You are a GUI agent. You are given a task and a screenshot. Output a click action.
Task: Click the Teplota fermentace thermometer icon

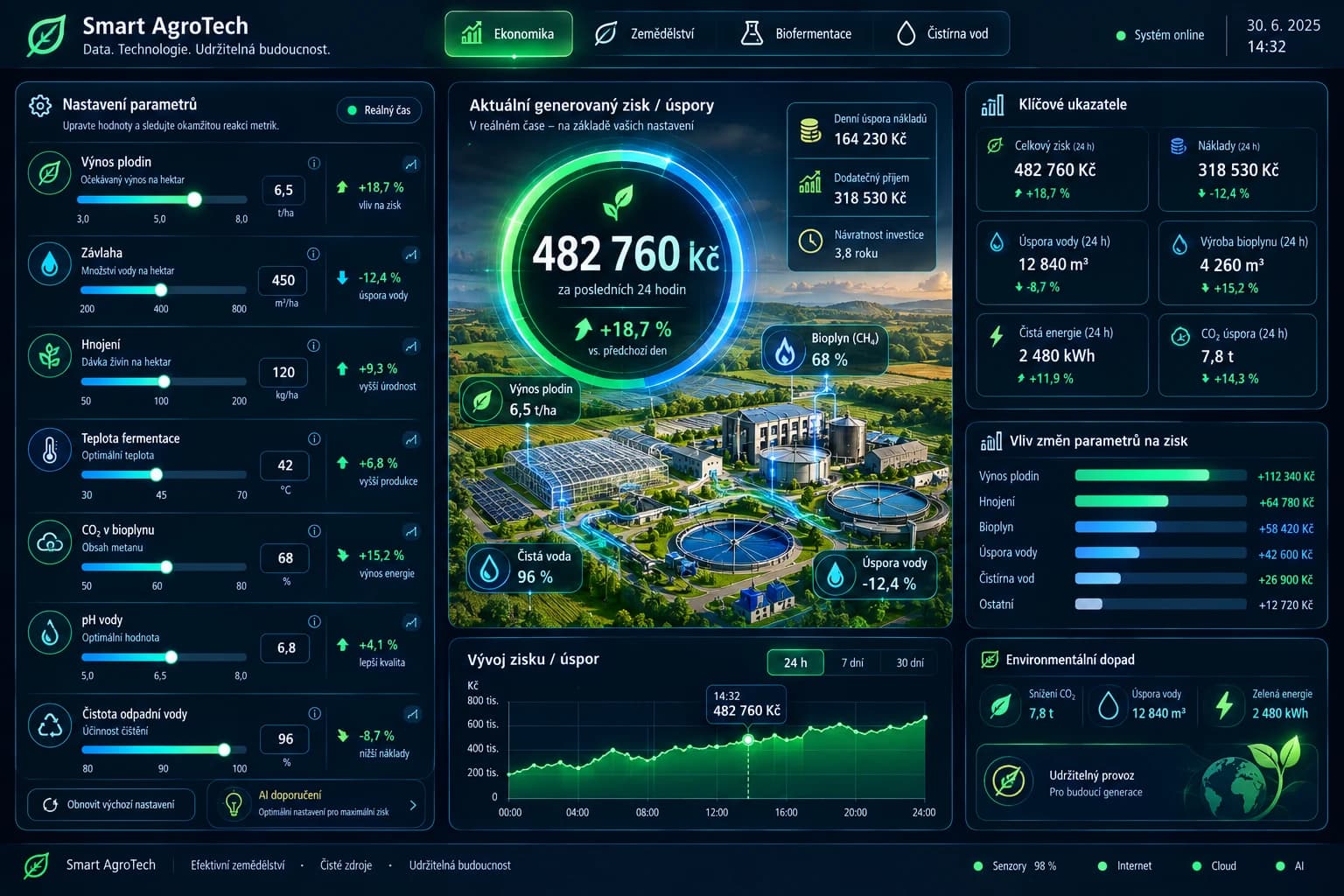tap(49, 450)
